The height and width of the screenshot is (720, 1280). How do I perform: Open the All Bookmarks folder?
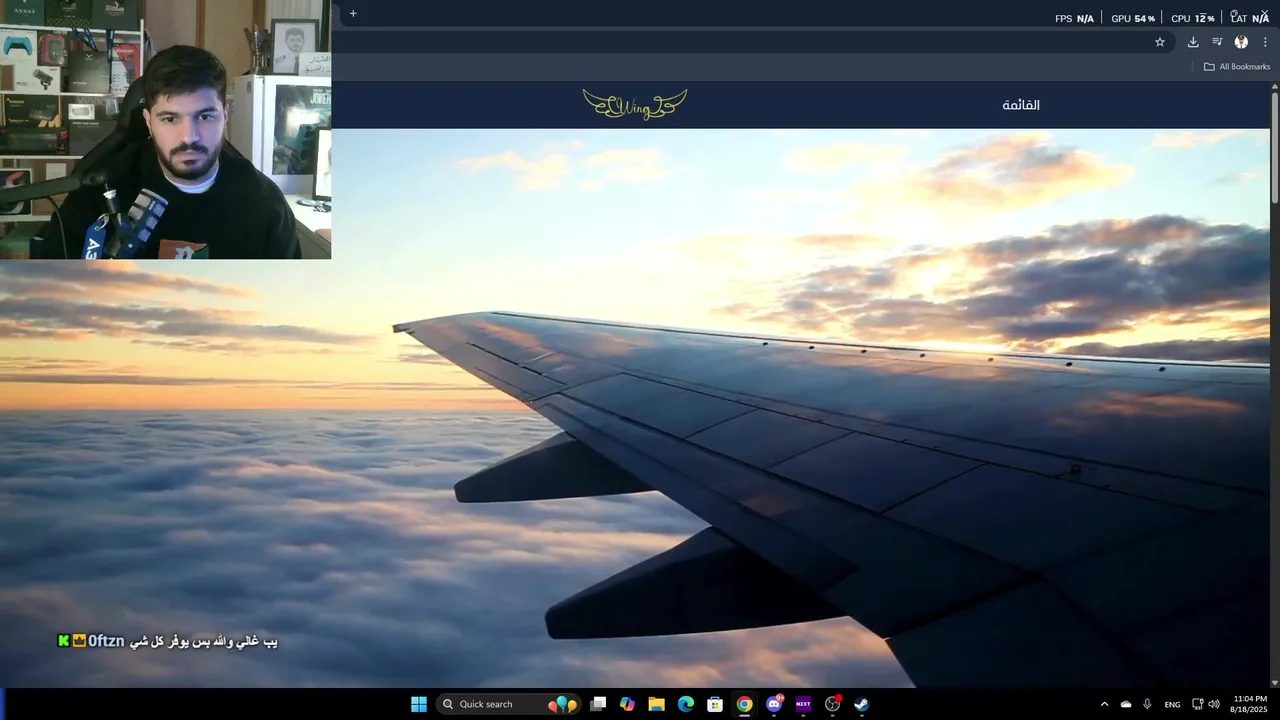click(x=1237, y=67)
